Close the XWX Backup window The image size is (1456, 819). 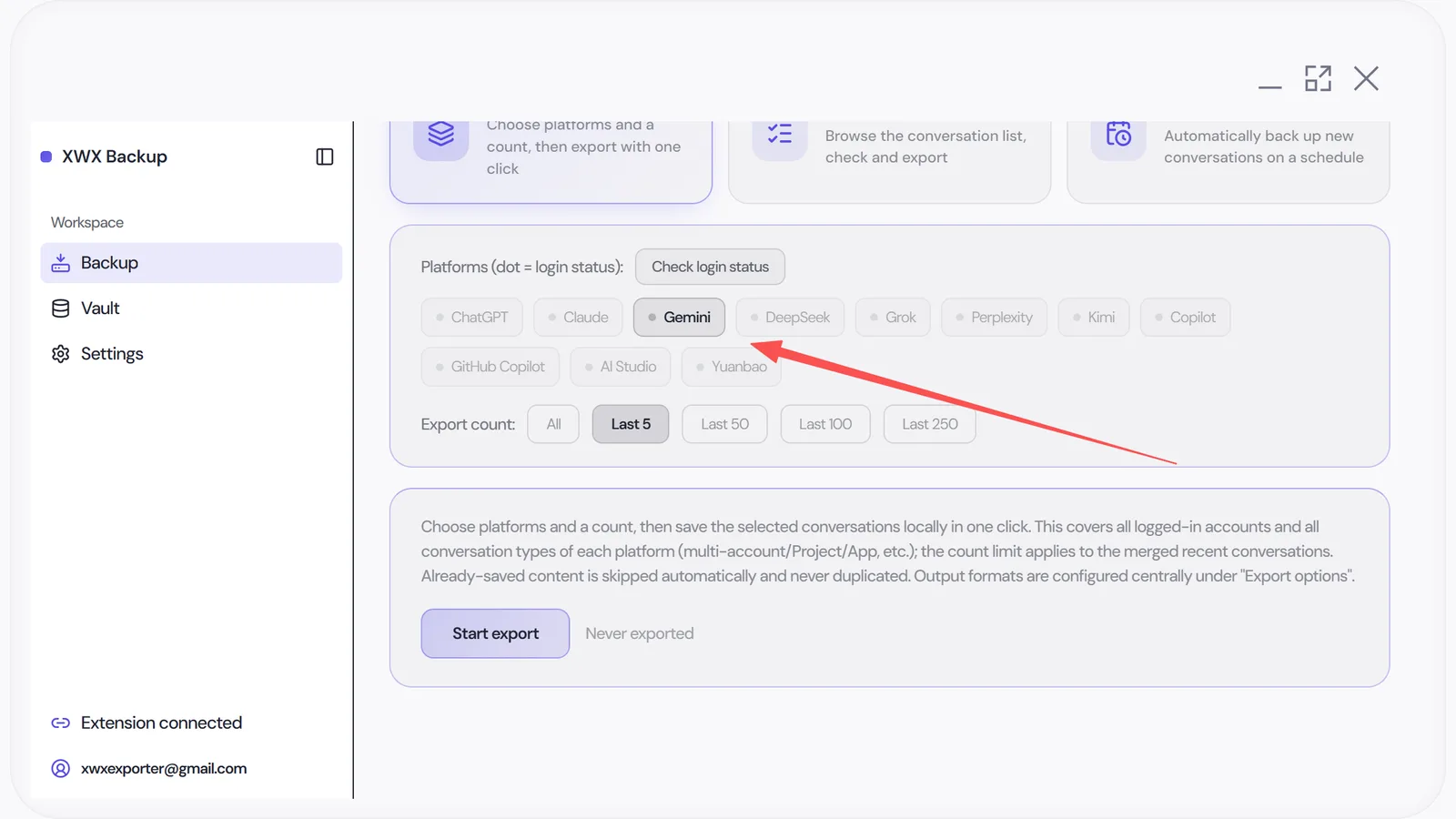[x=1366, y=78]
